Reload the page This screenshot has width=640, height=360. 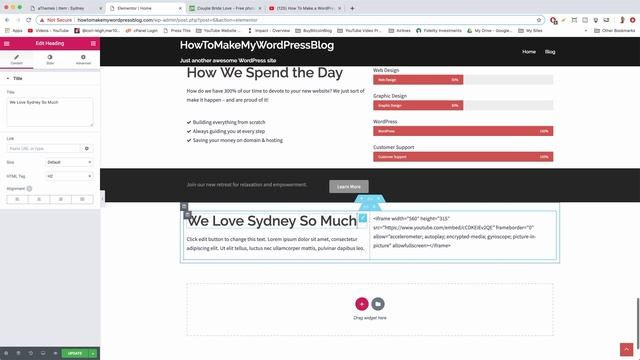pos(29,20)
